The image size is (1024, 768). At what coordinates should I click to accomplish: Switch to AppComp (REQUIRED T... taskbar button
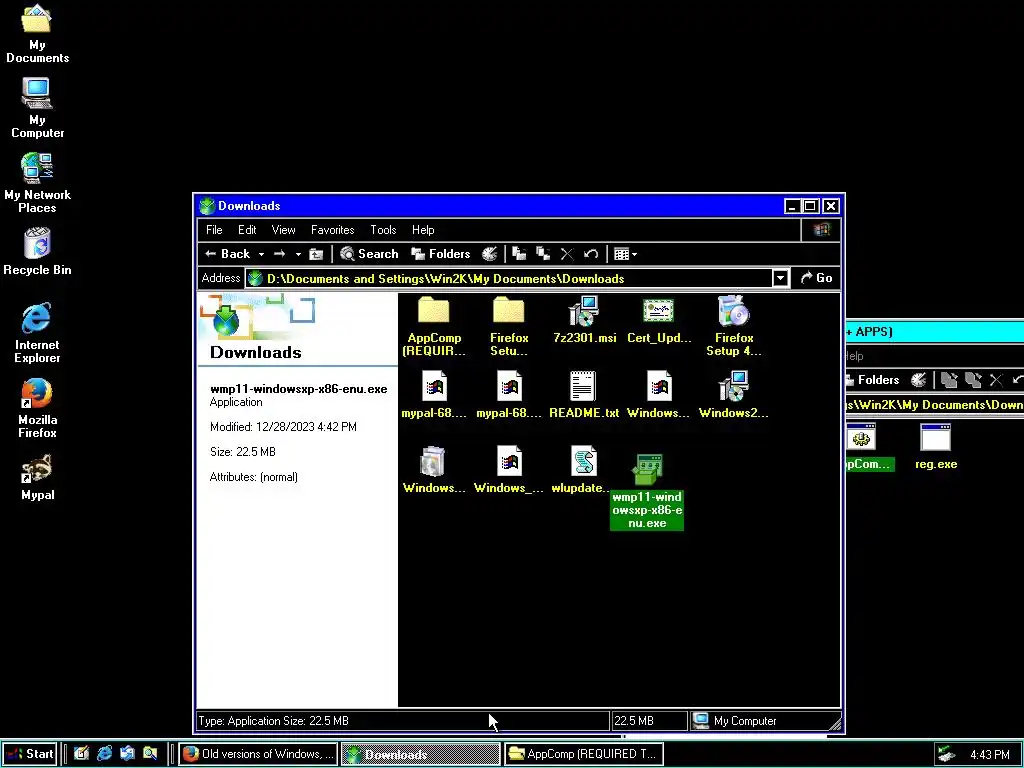pyautogui.click(x=583, y=754)
